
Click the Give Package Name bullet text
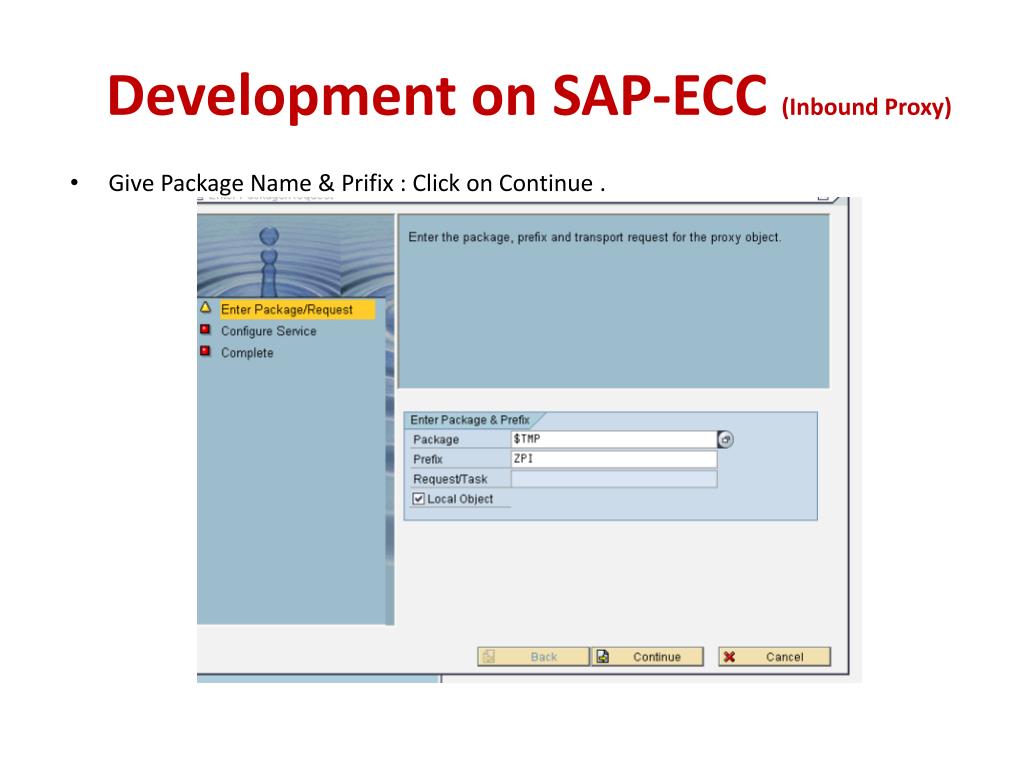point(357,183)
